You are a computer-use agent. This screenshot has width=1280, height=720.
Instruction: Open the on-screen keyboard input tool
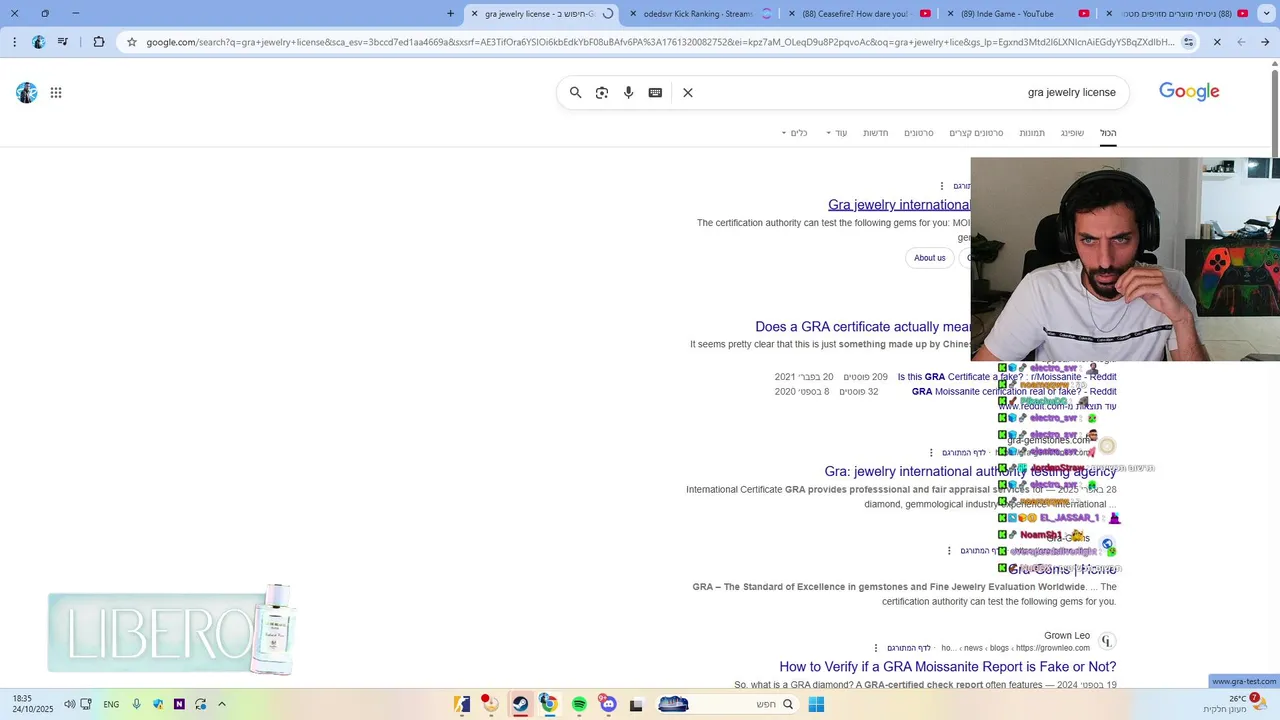(655, 92)
